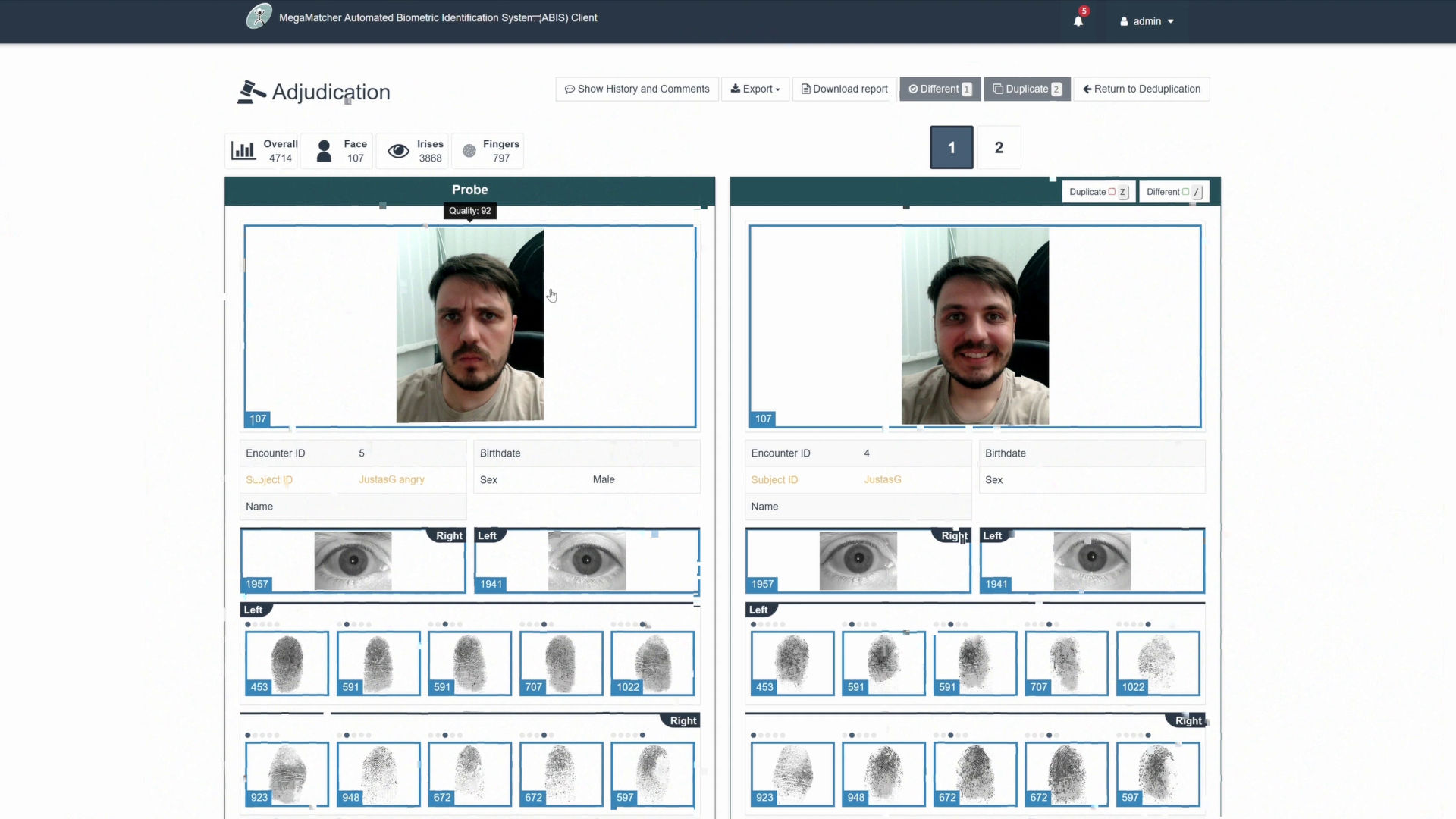The height and width of the screenshot is (819, 1456).
Task: Show History and Comments
Action: [x=637, y=89]
